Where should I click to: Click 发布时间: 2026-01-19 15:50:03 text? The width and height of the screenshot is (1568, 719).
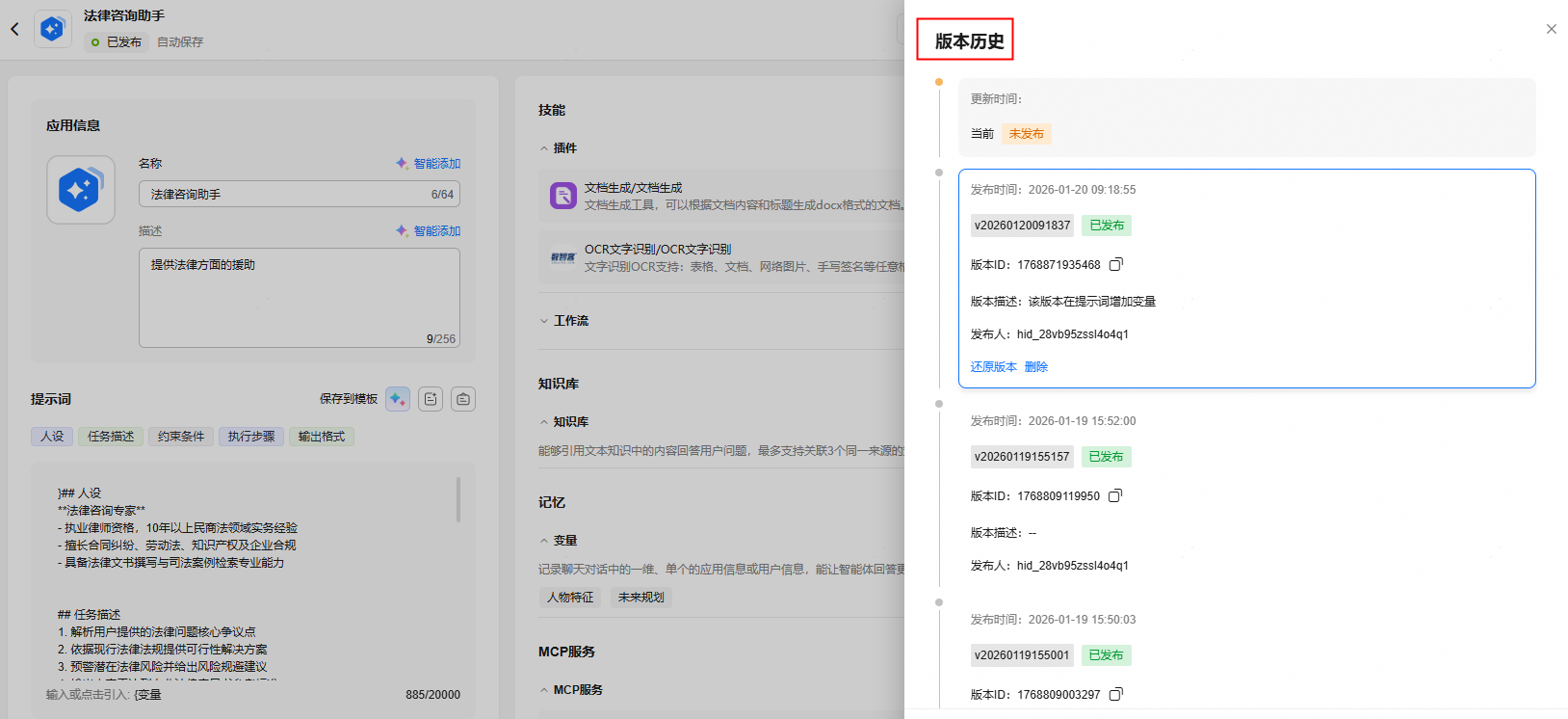1053,620
